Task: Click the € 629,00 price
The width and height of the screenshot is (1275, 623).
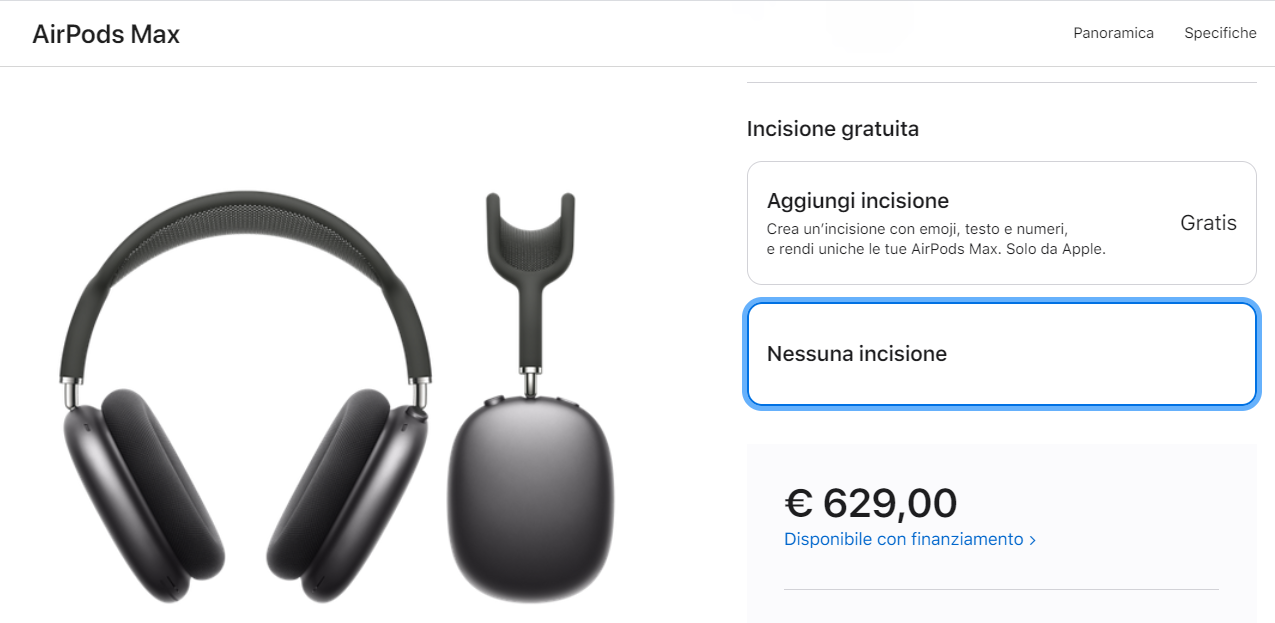Action: (x=870, y=503)
